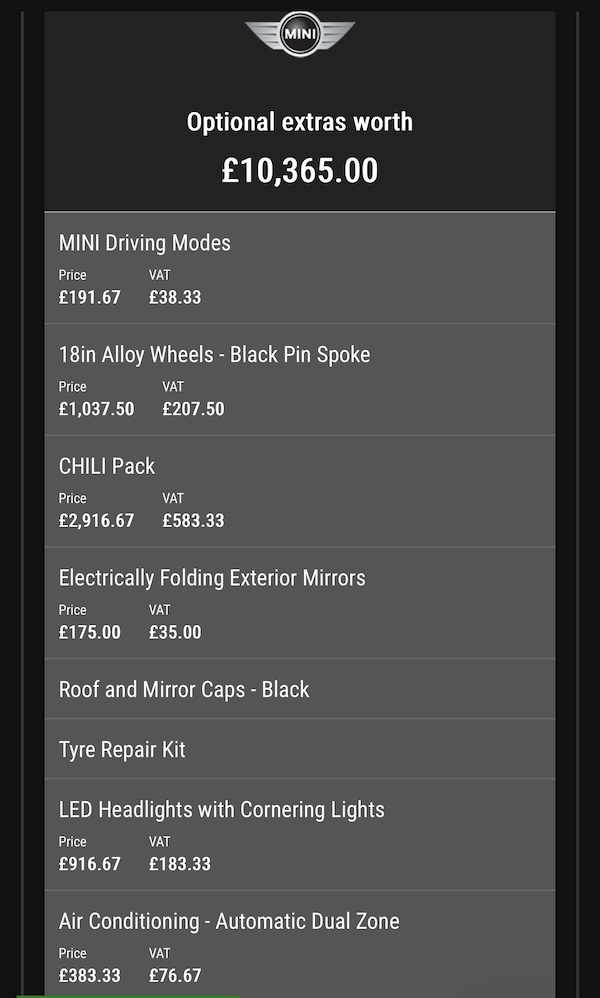Screen dimensions: 600x998
Task: Click the £2,916.67 CHILI Pack price
Action: [x=96, y=521]
